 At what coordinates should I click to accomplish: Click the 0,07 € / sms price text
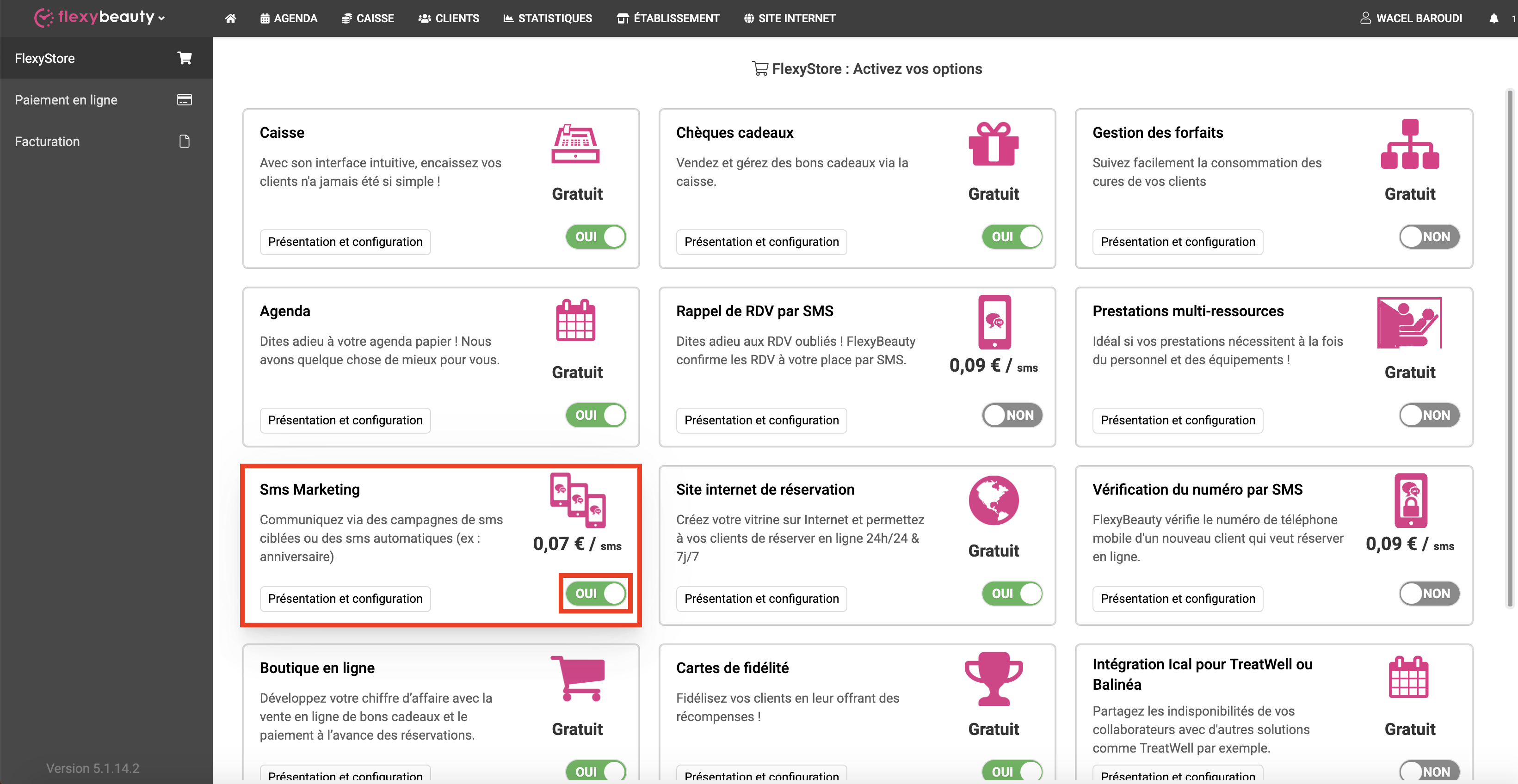pos(577,544)
